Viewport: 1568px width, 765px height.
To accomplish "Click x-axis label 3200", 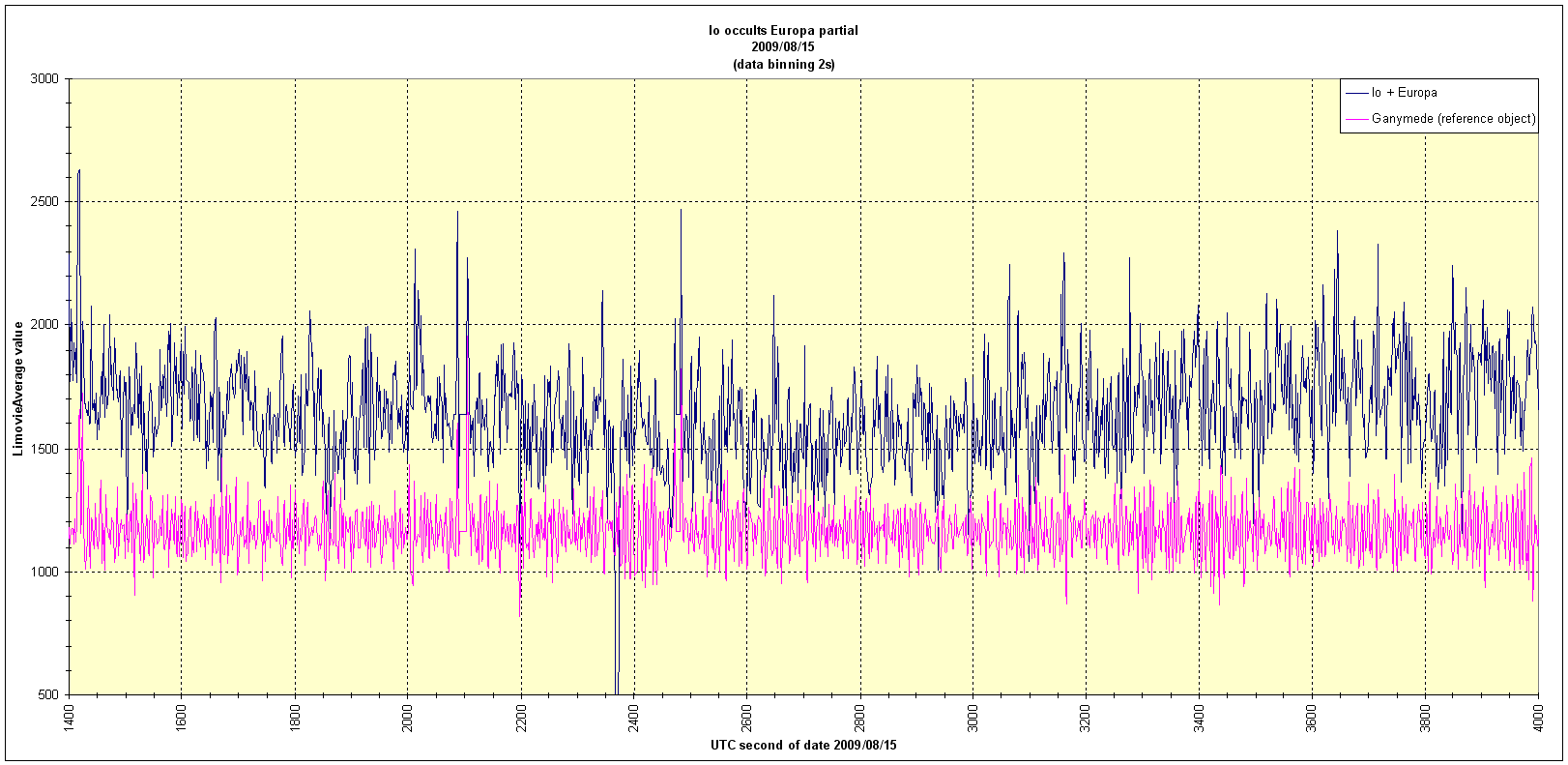I will tap(1086, 717).
